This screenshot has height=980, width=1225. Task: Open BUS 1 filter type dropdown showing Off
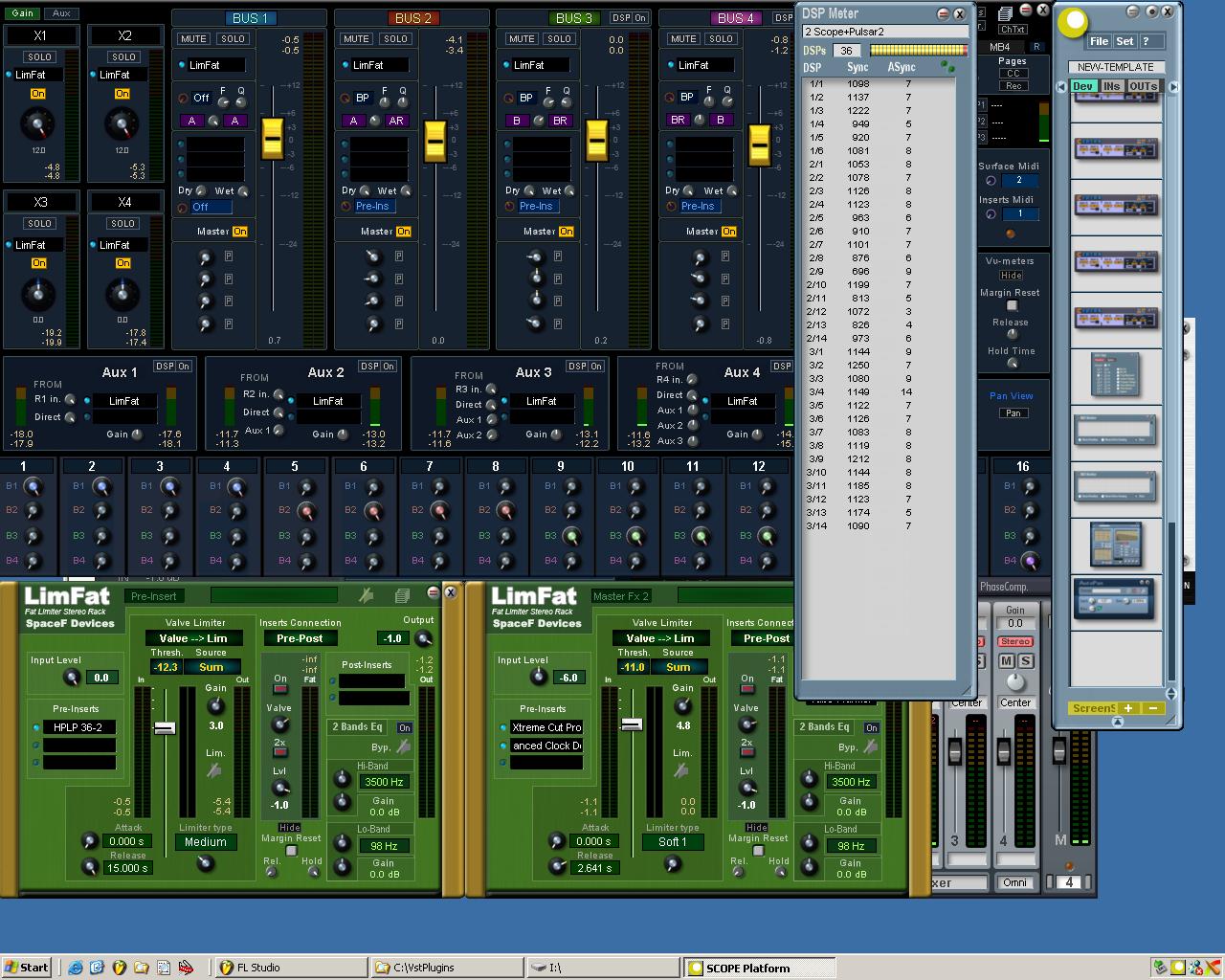pyautogui.click(x=200, y=98)
